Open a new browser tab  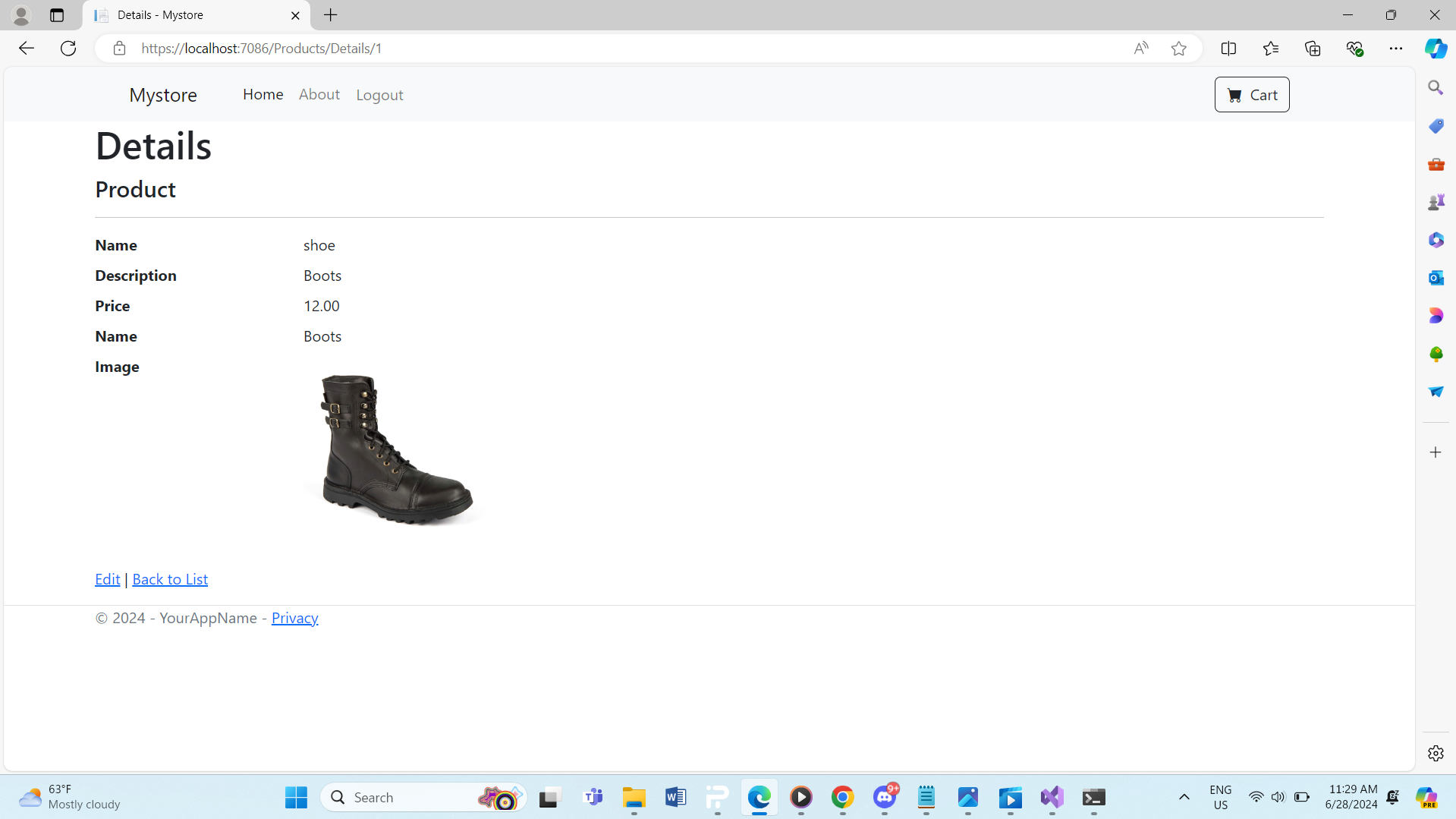pyautogui.click(x=331, y=15)
